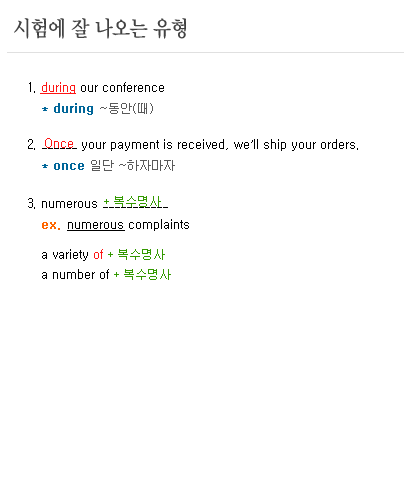Click the word numerous in item 3

[69, 204]
